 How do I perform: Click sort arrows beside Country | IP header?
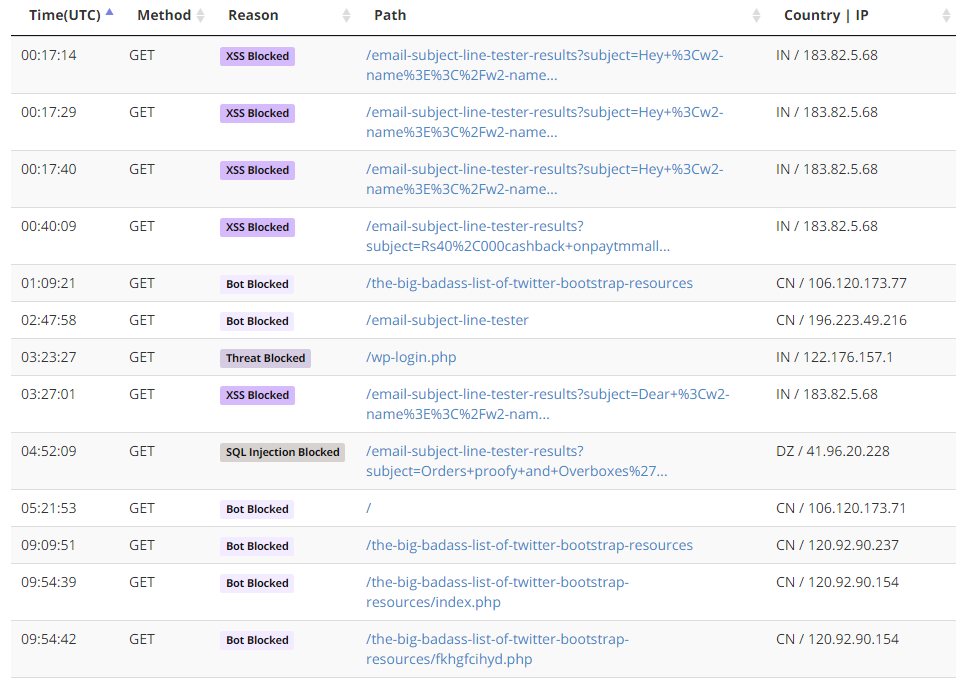pyautogui.click(x=946, y=16)
